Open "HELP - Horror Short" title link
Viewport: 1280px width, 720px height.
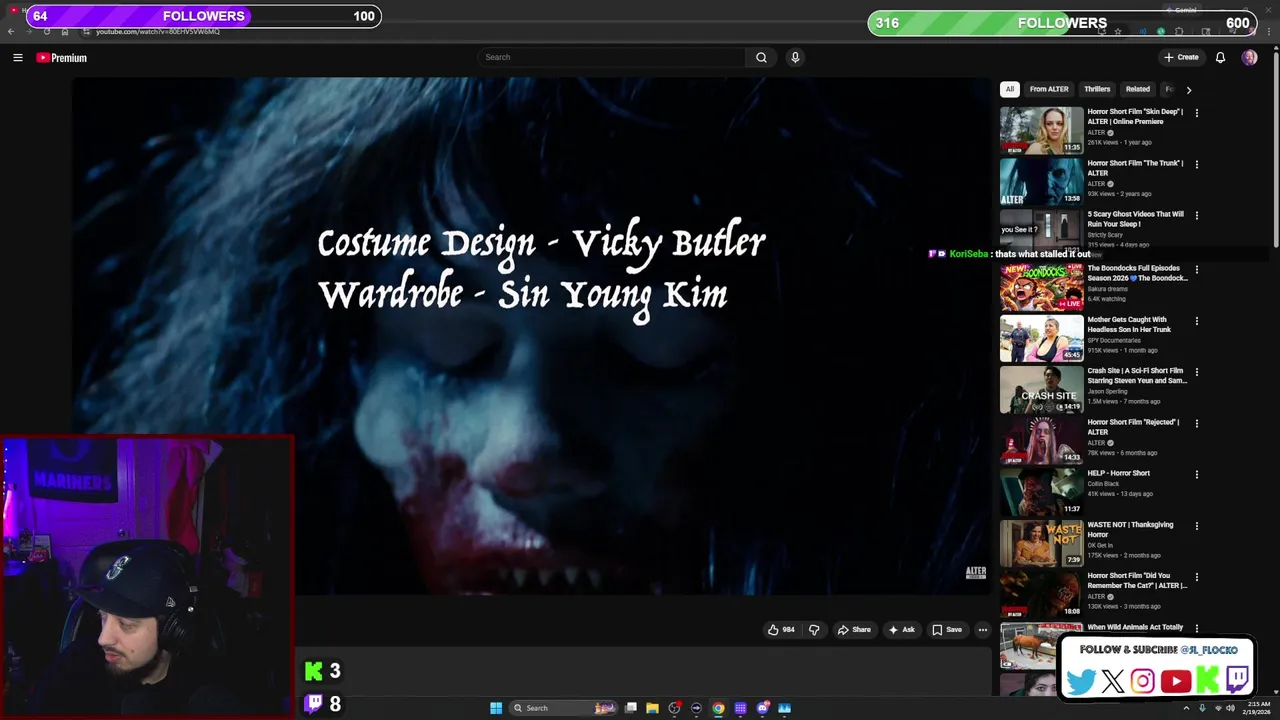[x=1119, y=473]
